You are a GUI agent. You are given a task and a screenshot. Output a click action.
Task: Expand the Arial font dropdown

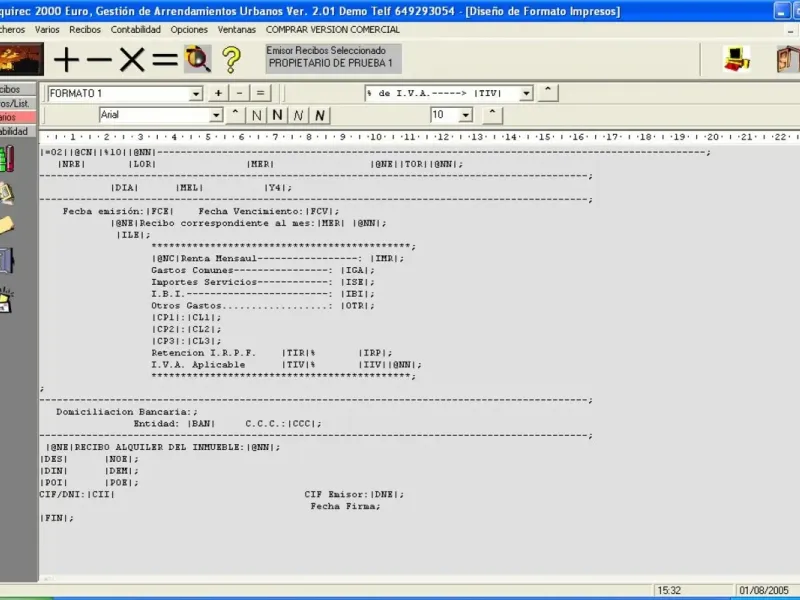coord(216,115)
